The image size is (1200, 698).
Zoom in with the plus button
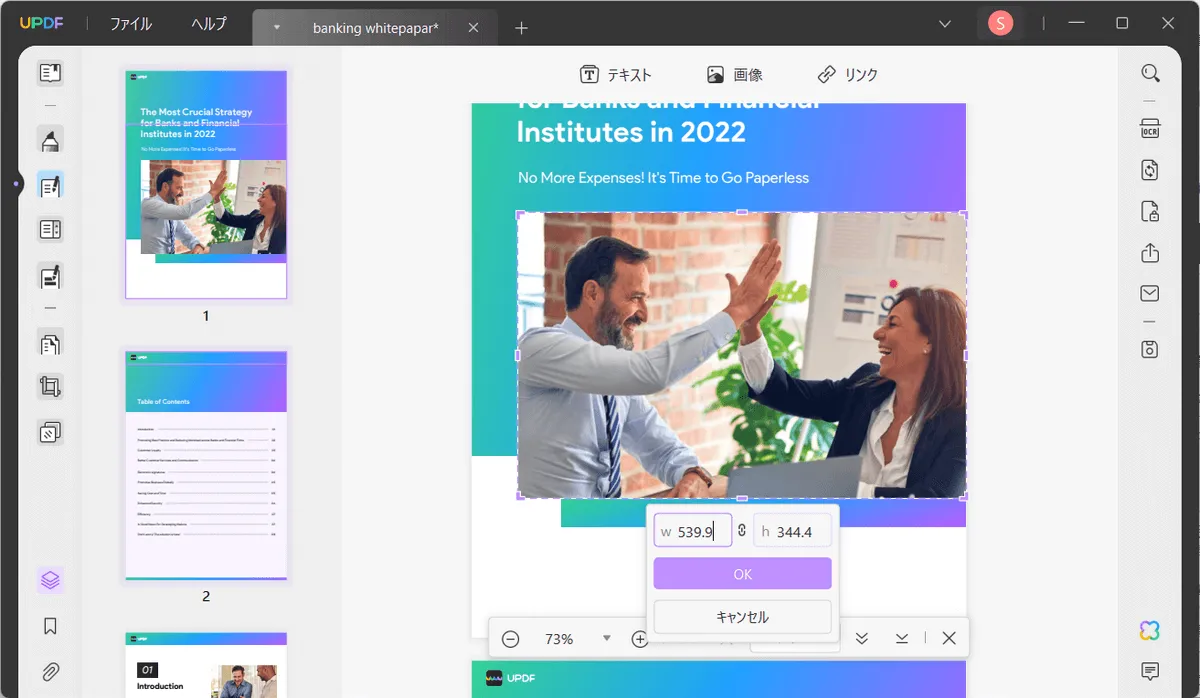(x=640, y=638)
